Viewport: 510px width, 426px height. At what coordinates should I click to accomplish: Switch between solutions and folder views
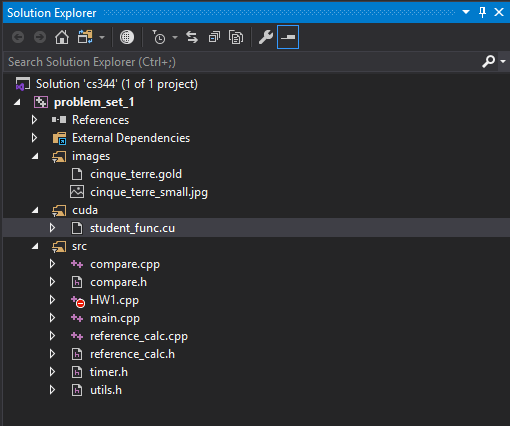click(x=85, y=37)
